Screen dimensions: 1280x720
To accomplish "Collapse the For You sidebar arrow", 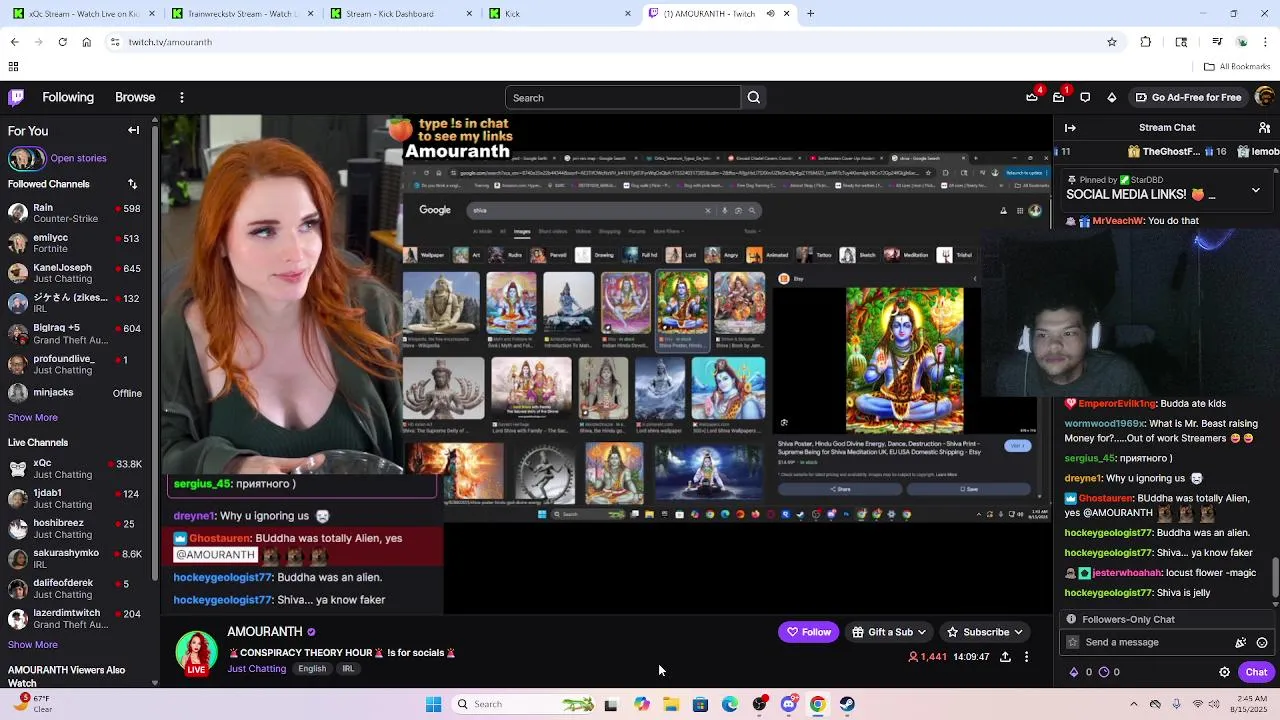I will (x=133, y=130).
